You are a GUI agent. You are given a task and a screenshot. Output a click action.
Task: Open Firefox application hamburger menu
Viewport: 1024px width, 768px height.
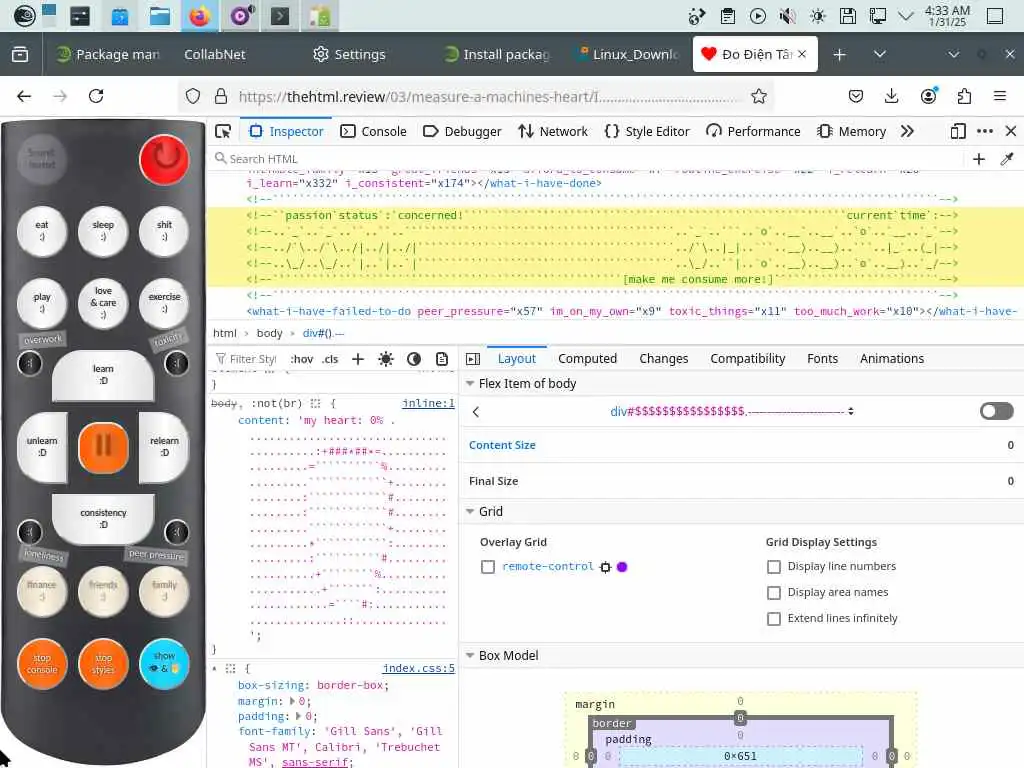click(999, 96)
